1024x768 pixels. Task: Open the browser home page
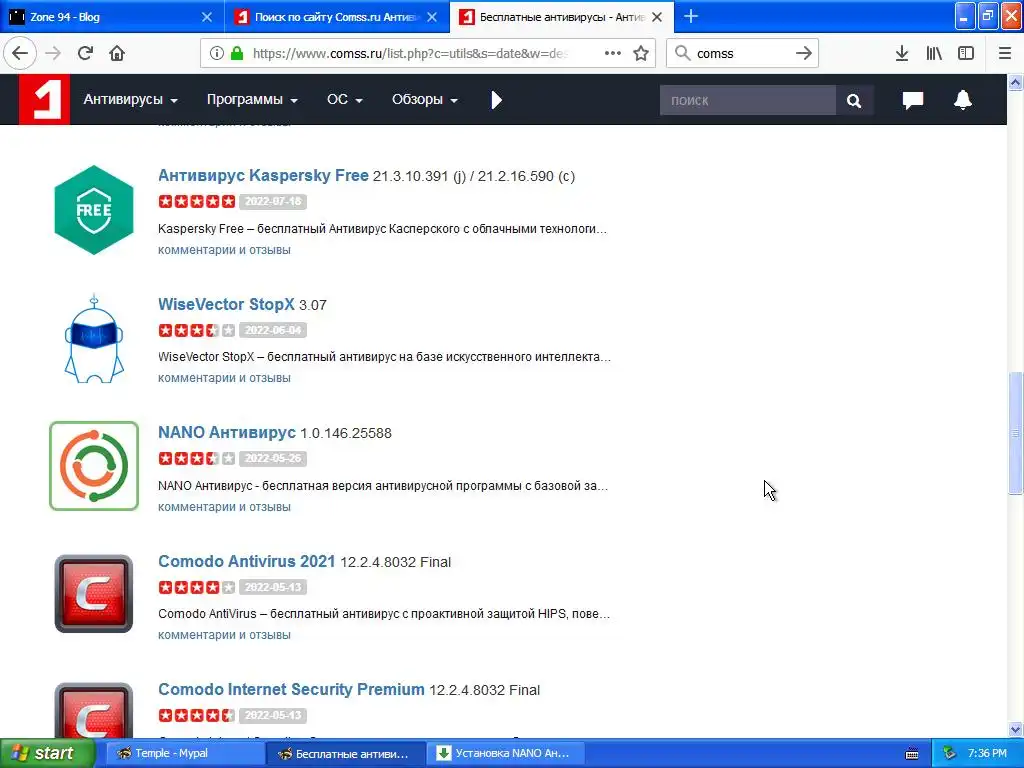point(117,54)
